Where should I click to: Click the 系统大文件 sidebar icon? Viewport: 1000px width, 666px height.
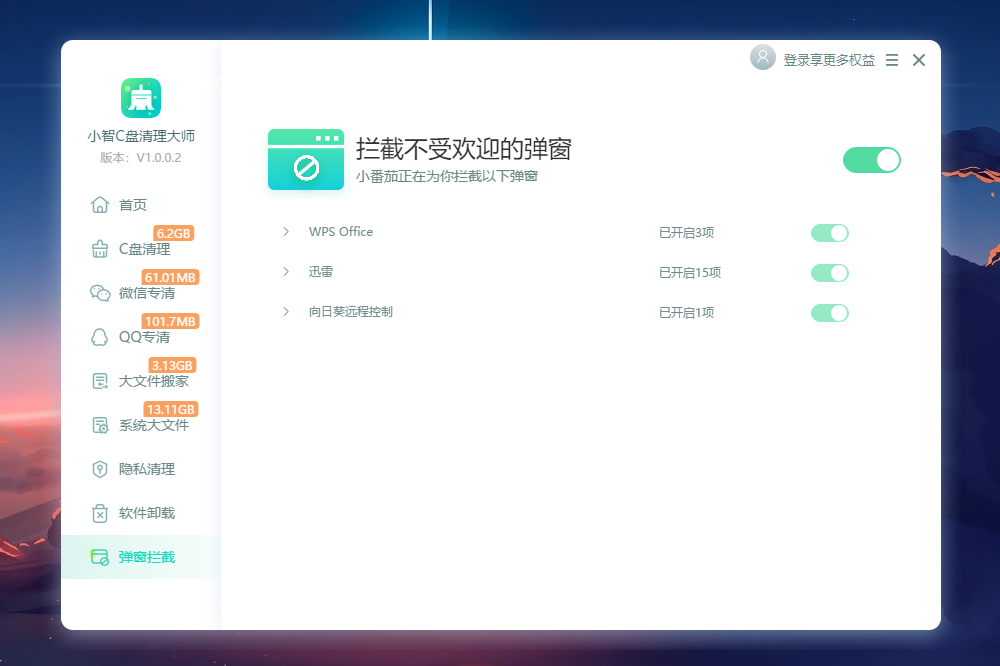100,425
